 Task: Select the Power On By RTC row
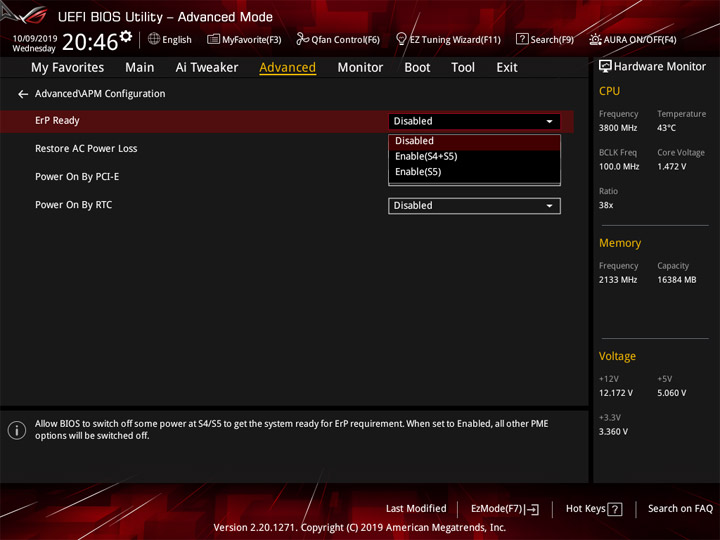point(73,205)
